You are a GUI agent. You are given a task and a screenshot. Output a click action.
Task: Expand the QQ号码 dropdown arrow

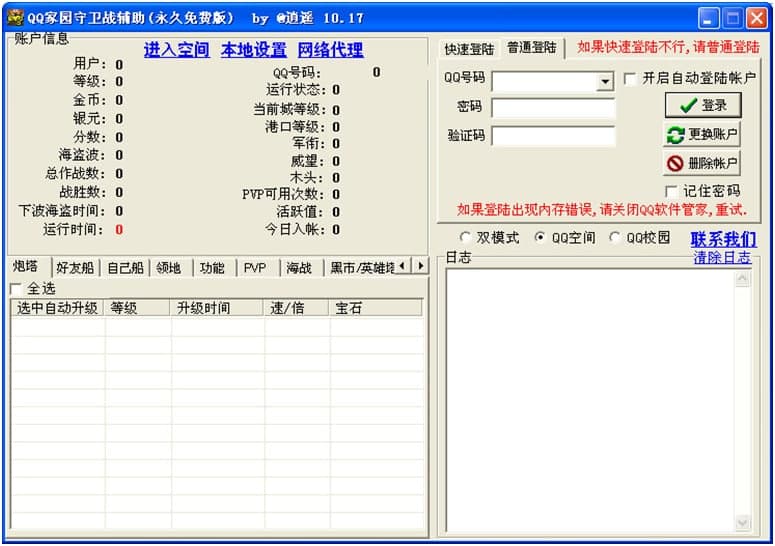pyautogui.click(x=604, y=81)
